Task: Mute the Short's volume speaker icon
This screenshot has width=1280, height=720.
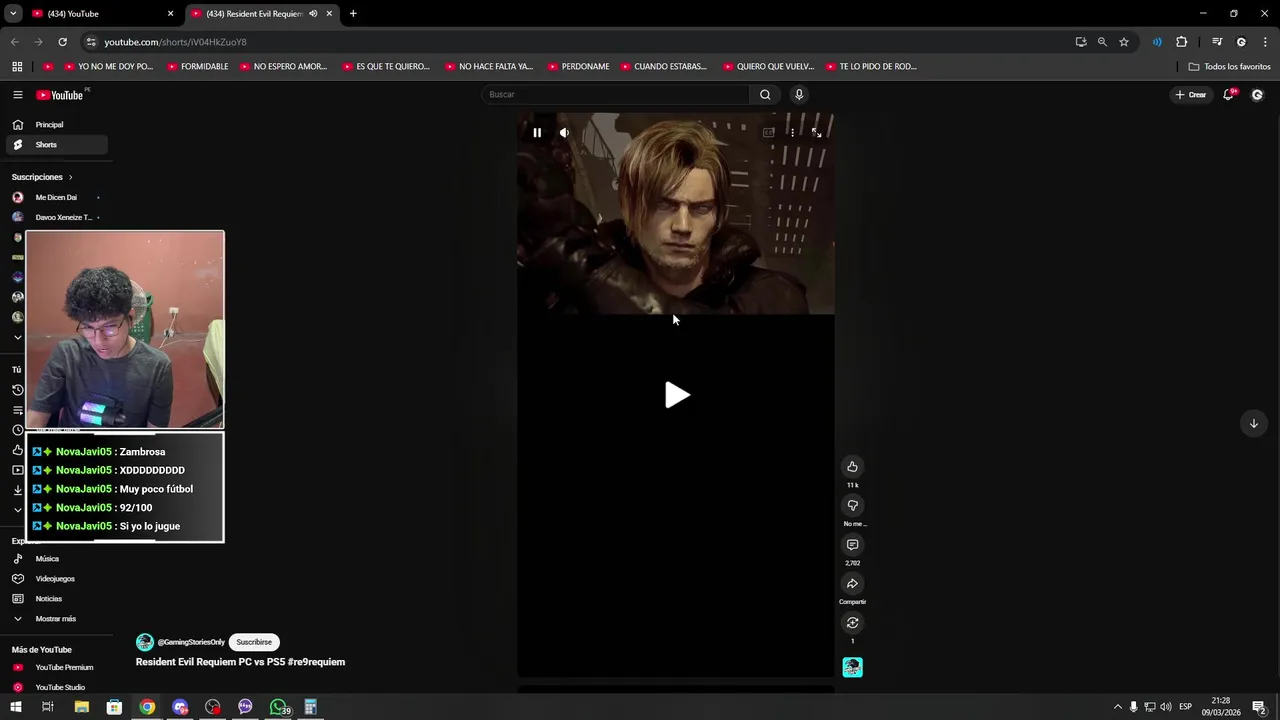Action: (564, 132)
